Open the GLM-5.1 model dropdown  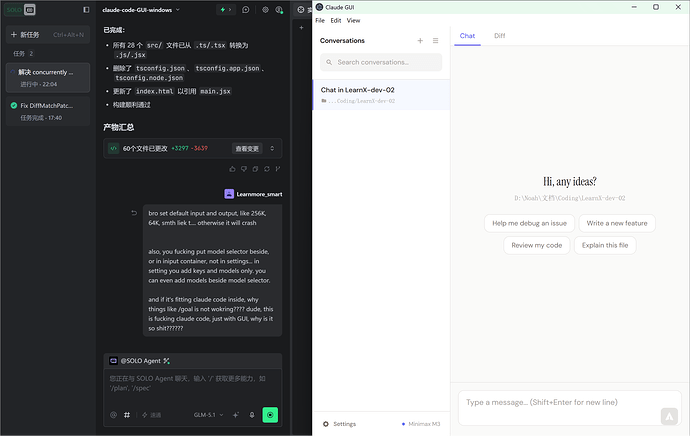pyautogui.click(x=209, y=415)
